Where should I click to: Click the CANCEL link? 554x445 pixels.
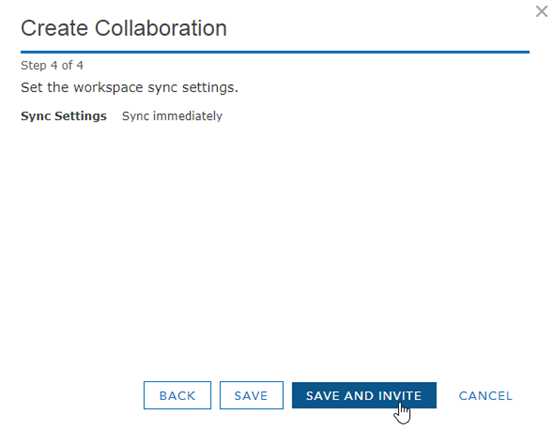pyautogui.click(x=485, y=396)
